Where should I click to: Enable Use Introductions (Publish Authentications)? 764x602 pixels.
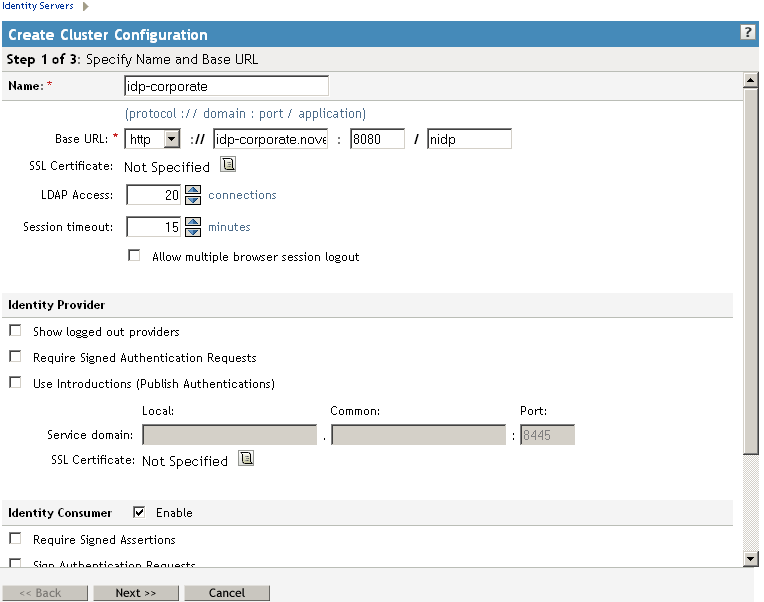[15, 383]
